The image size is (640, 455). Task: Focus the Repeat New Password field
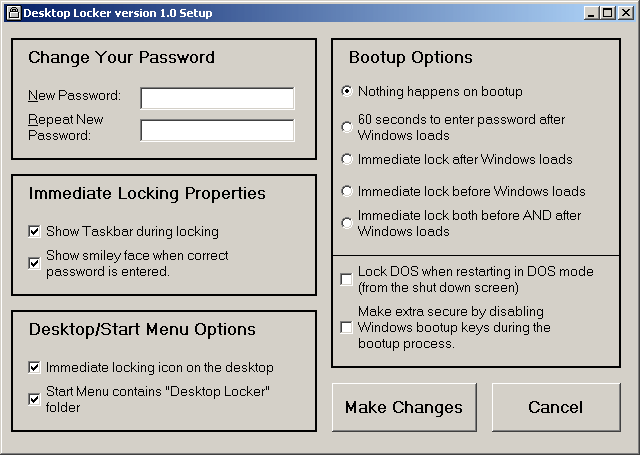pos(217,130)
